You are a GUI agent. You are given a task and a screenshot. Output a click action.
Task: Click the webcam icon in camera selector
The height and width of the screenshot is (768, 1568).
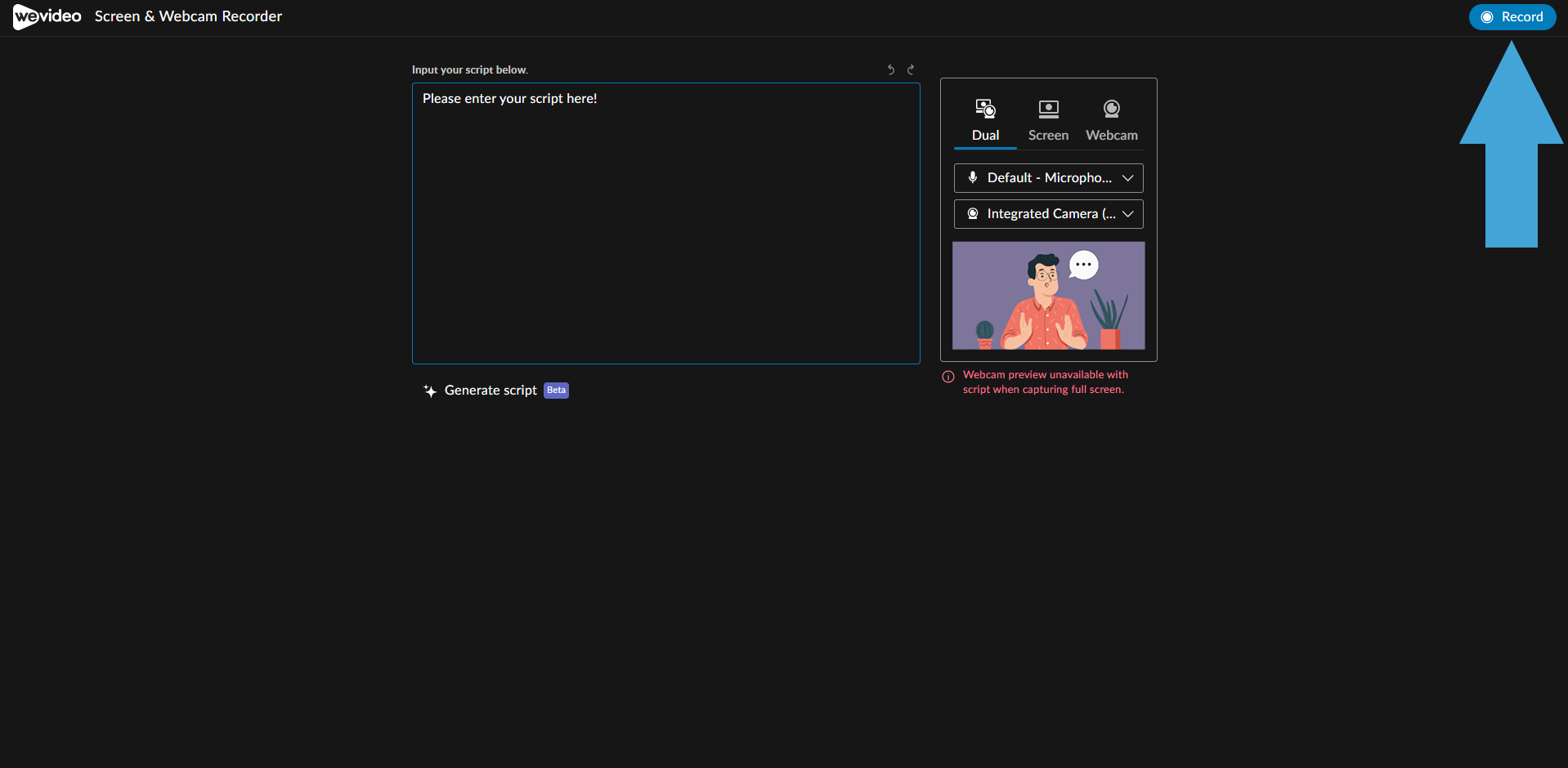click(973, 214)
